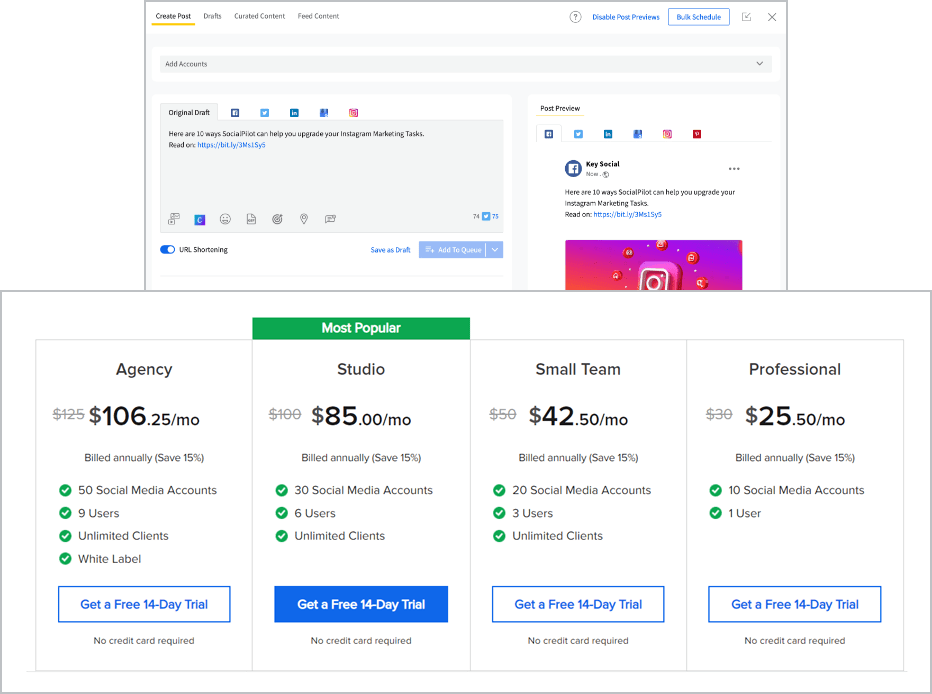Click the $25.50/mo Professional price
Viewport: 932px width, 694px height.
click(795, 416)
